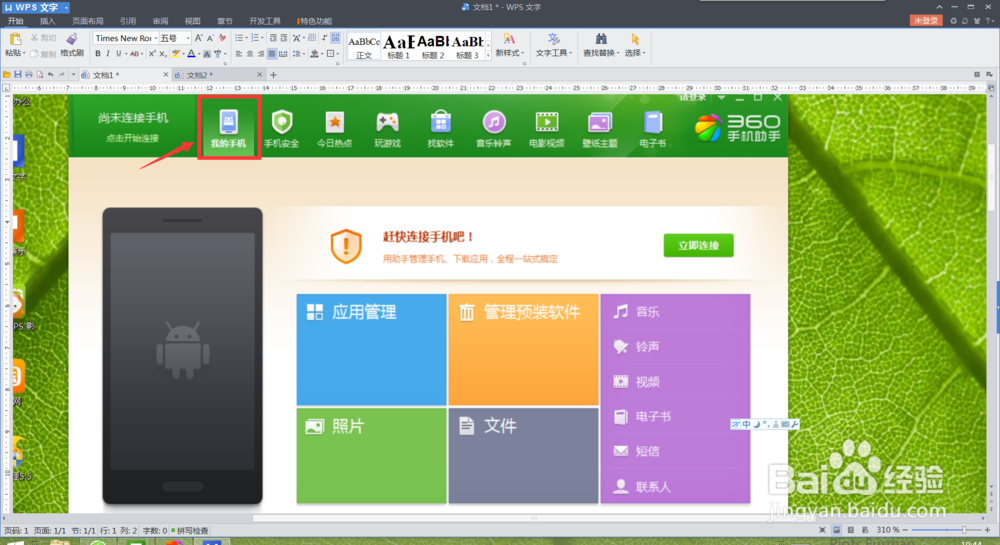
Task: Click the font color red A button
Action: click(x=191, y=54)
